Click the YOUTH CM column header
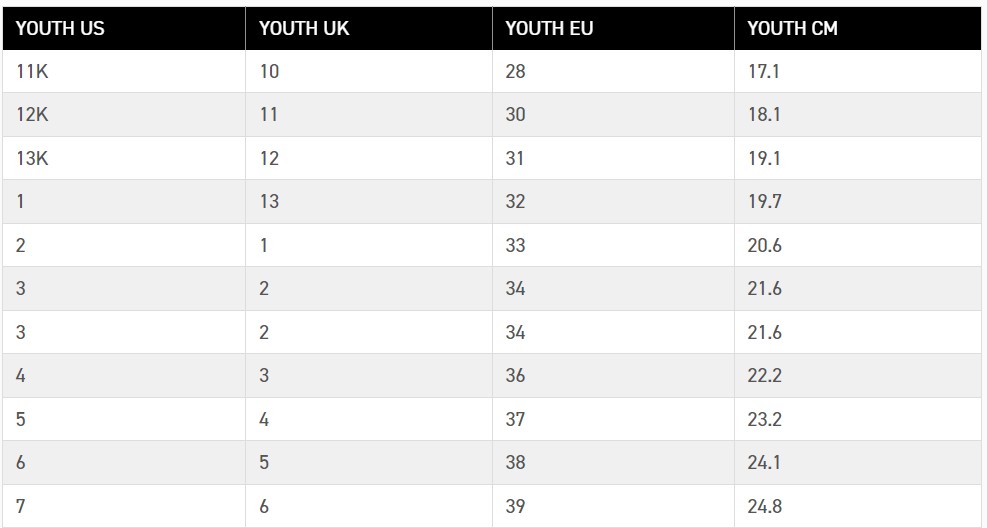This screenshot has height=528, width=987. pos(858,28)
